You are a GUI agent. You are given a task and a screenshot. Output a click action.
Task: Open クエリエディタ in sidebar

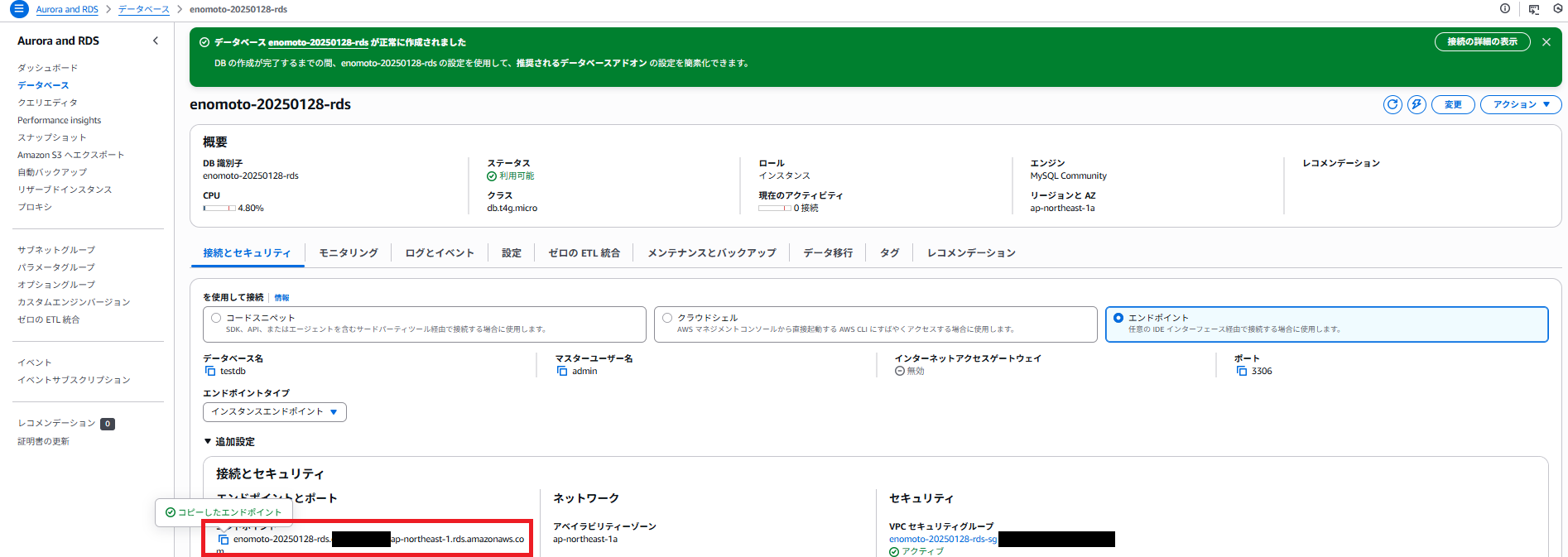pyautogui.click(x=47, y=103)
